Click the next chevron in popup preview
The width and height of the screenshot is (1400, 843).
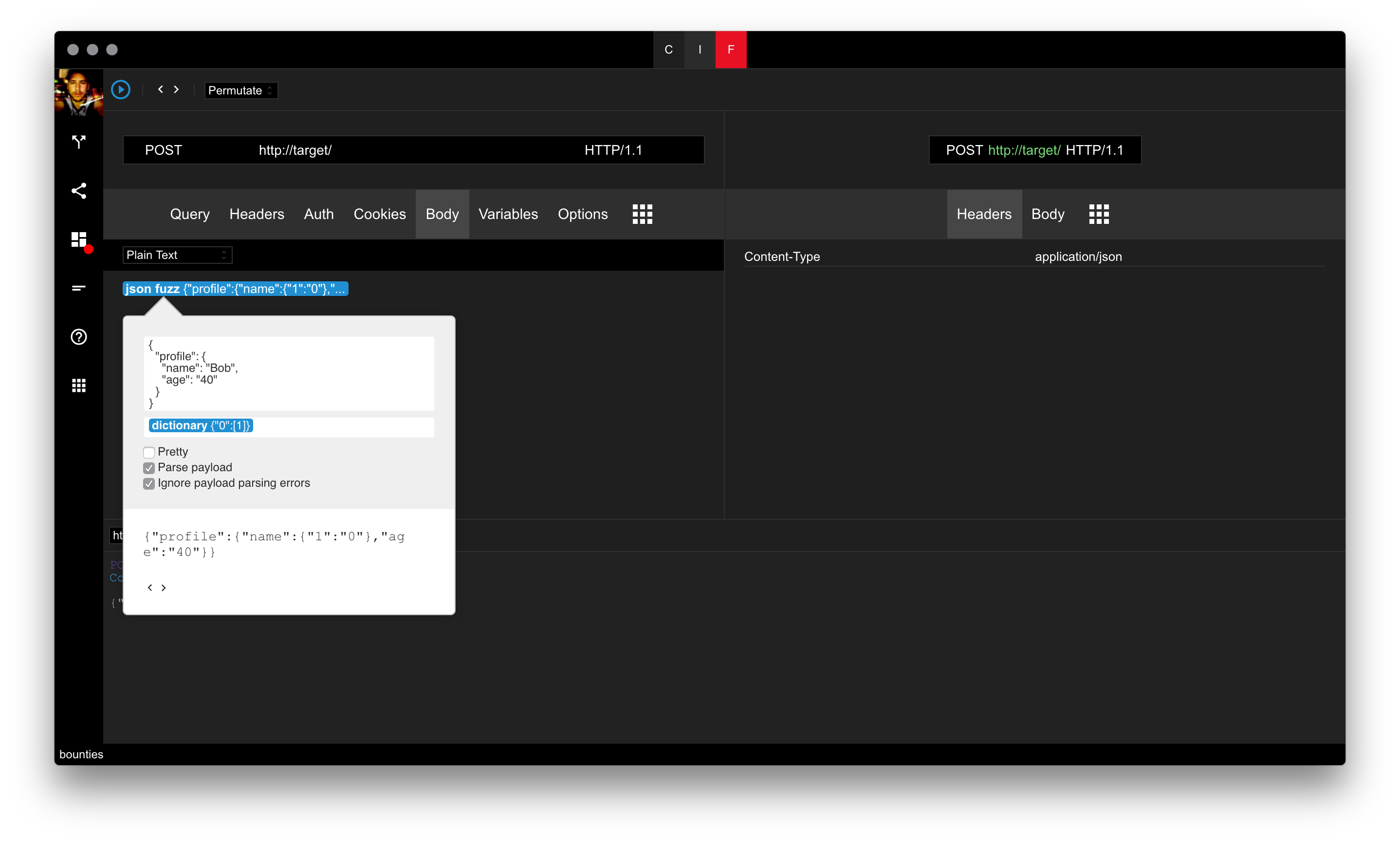[x=164, y=588]
